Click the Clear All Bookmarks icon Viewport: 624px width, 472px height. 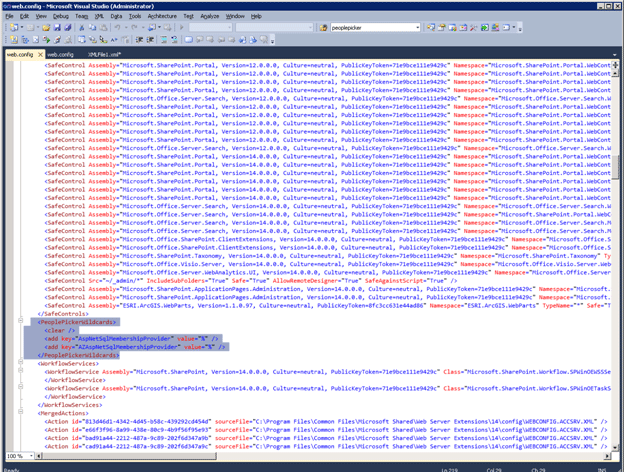264,39
